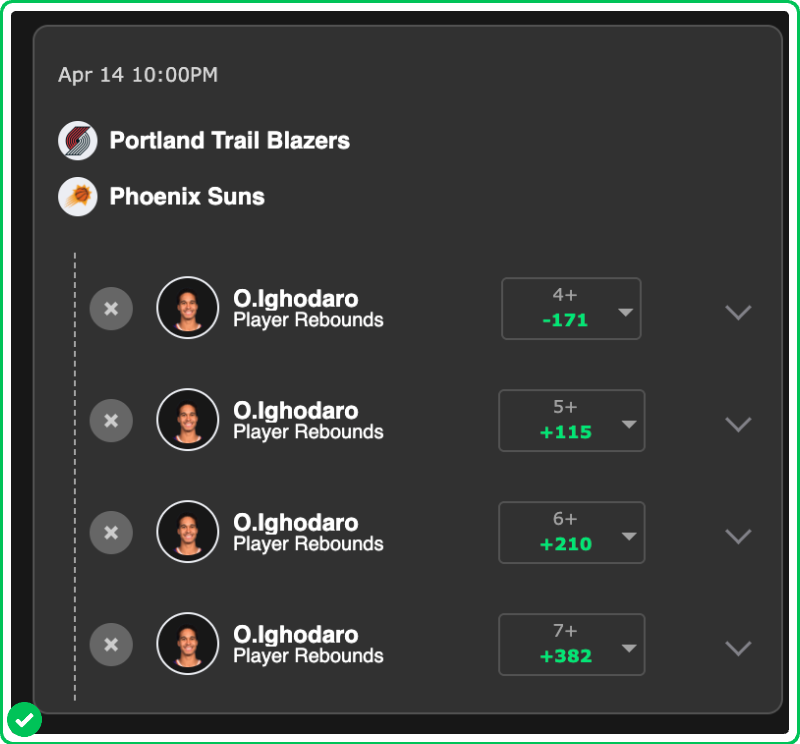Open the 5+ +115 odds dropdown
Screen dimensions: 800x744
pyautogui.click(x=571, y=421)
